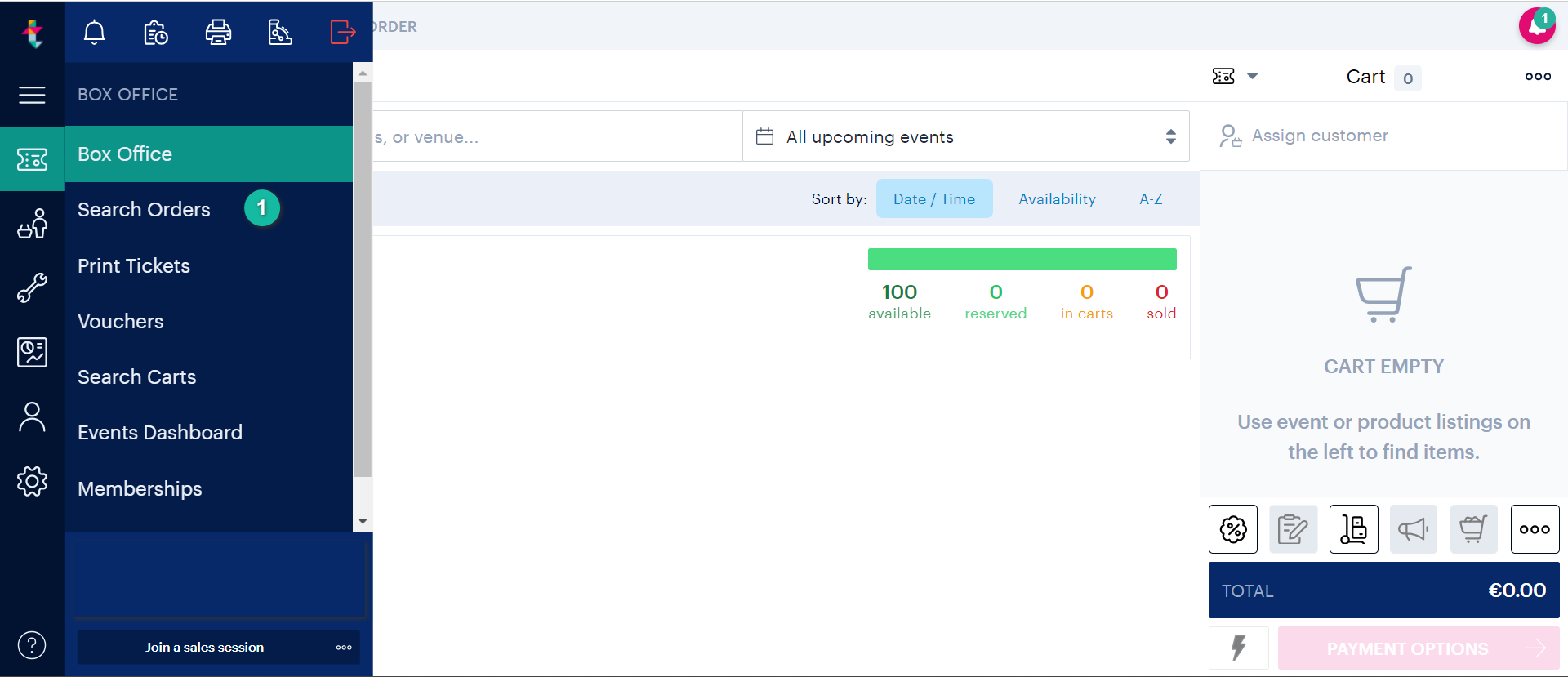Click the green availability progress bar
The height and width of the screenshot is (677, 1568).
click(1022, 260)
